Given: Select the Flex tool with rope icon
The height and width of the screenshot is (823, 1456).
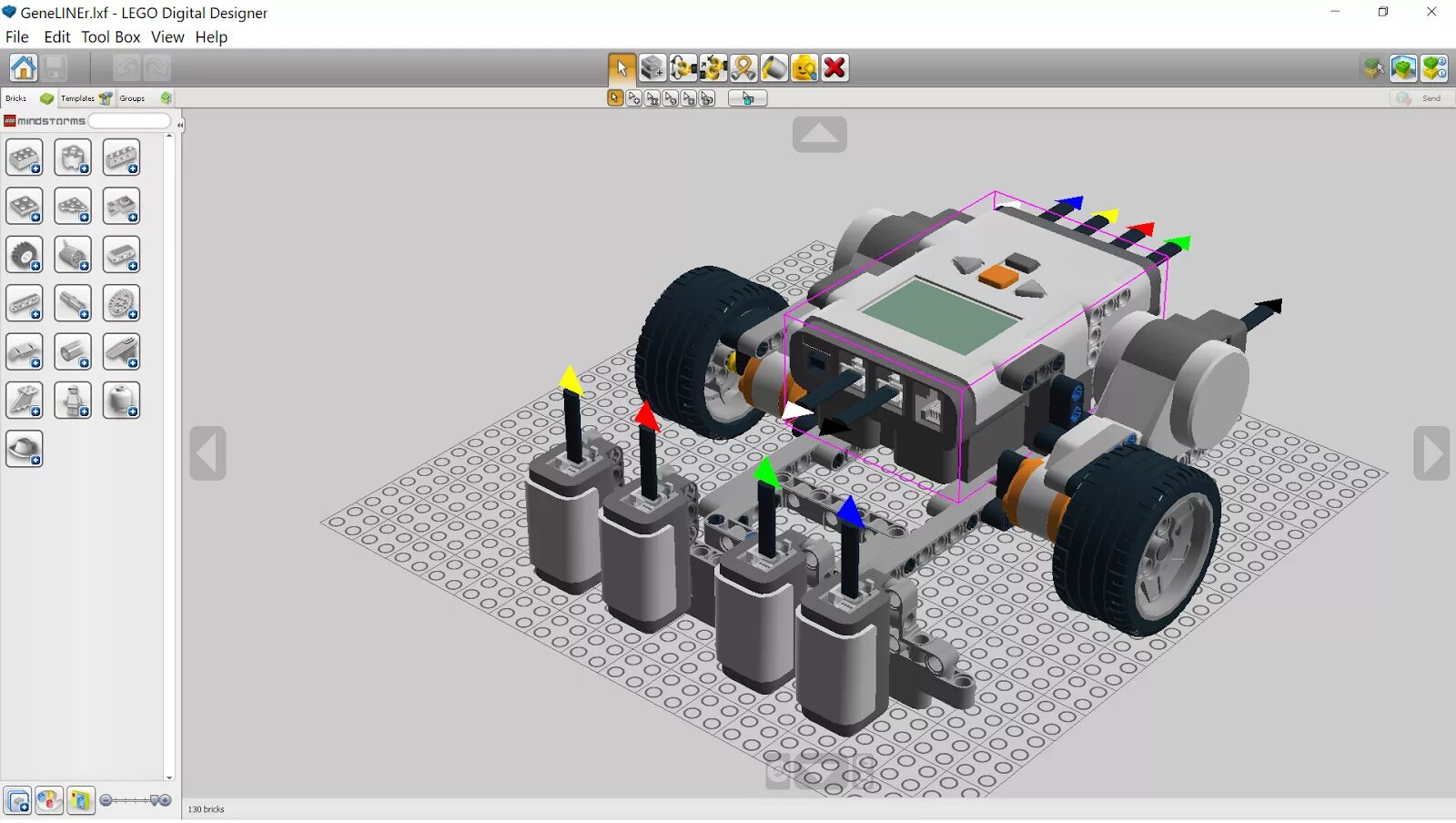Looking at the screenshot, I should tap(743, 68).
